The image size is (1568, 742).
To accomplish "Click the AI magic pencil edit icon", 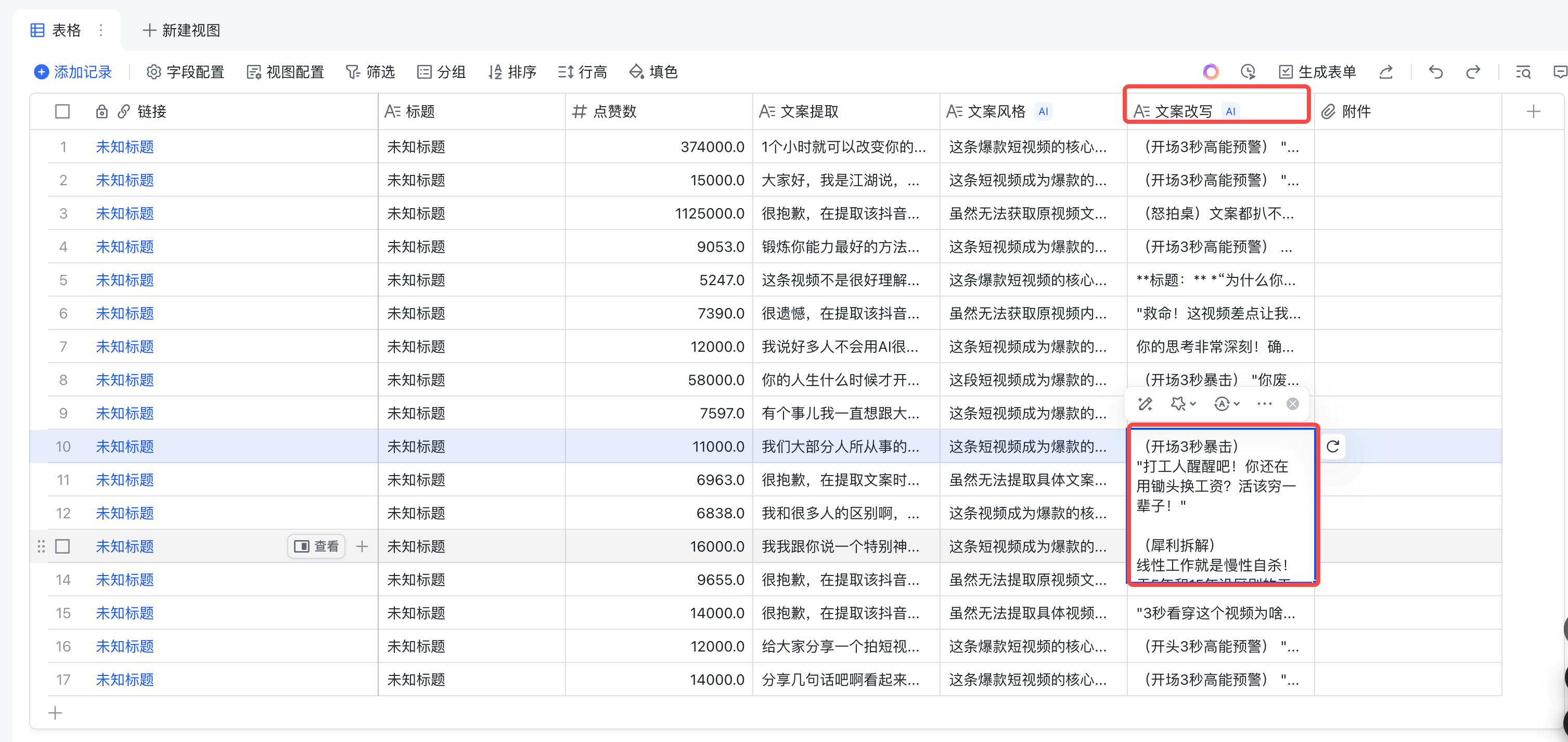I will [x=1145, y=404].
